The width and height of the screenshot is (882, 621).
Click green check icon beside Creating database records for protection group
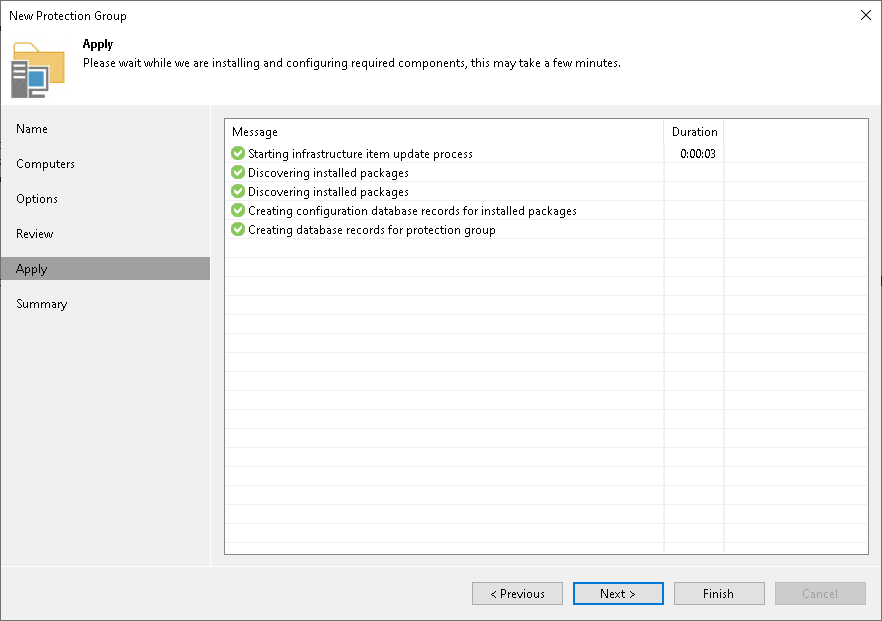pyautogui.click(x=238, y=230)
